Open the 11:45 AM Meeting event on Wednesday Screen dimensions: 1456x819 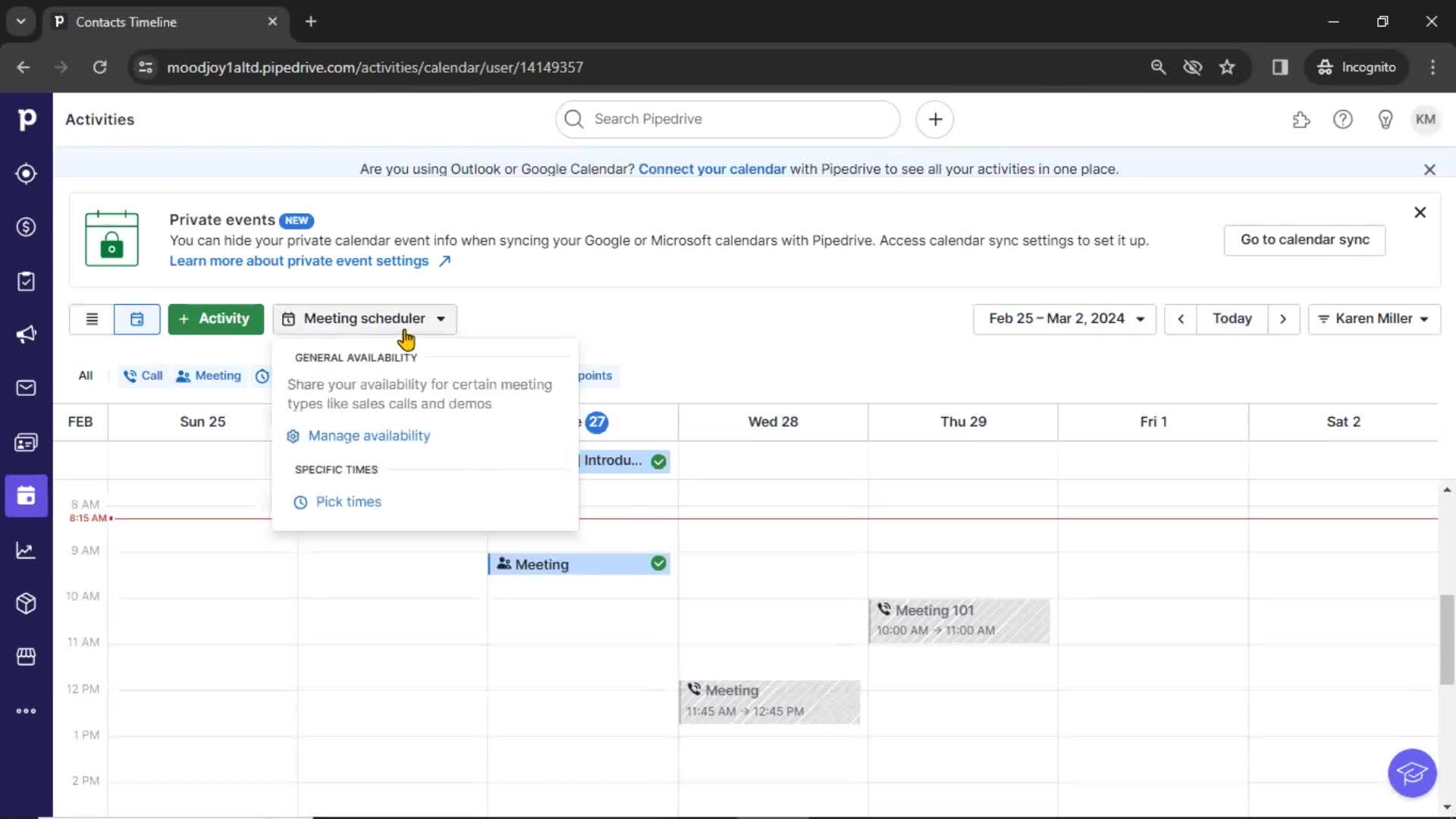pyautogui.click(x=770, y=701)
